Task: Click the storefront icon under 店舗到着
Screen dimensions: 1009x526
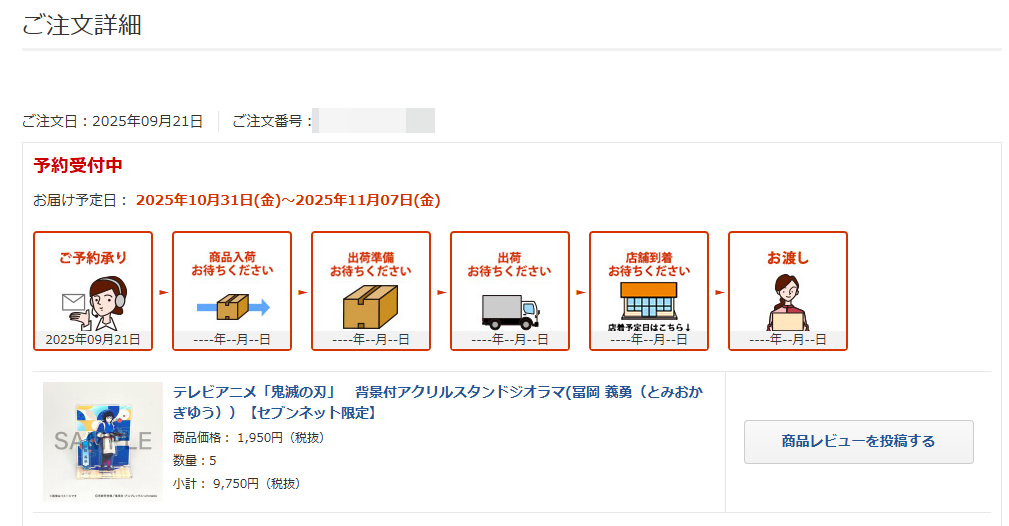Action: click(648, 300)
